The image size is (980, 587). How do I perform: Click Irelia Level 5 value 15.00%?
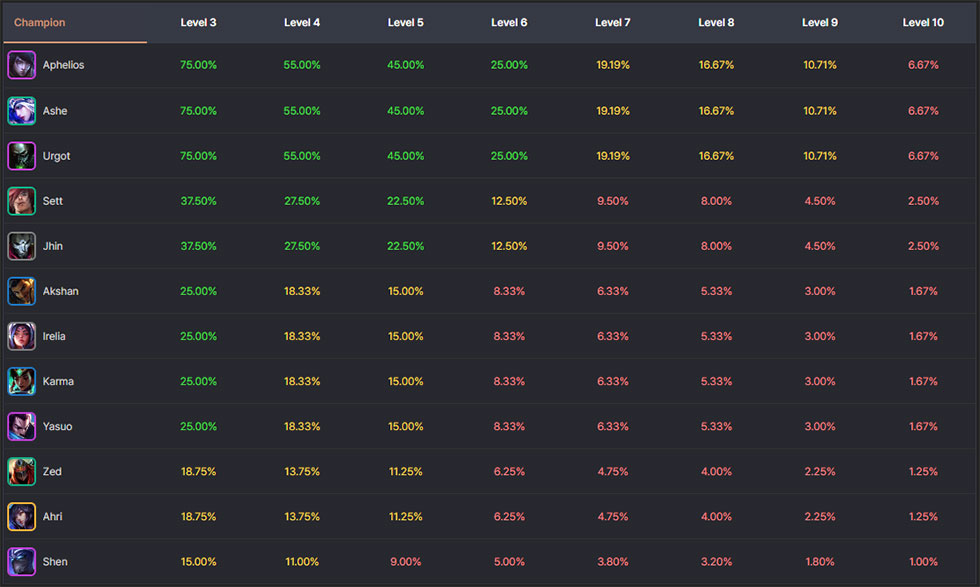pos(406,336)
